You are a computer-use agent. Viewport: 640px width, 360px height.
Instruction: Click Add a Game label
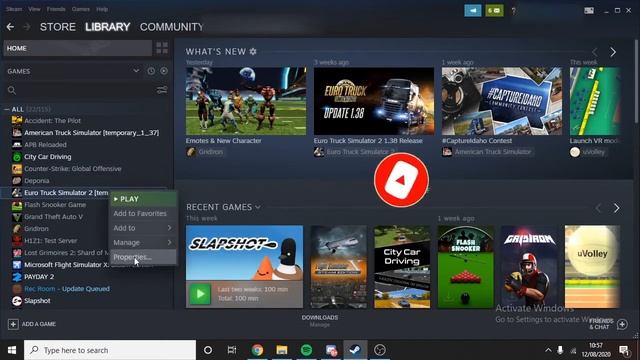[x=39, y=324]
